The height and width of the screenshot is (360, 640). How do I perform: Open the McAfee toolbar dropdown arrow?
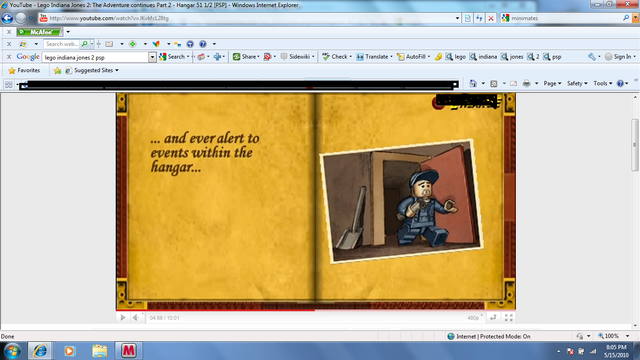coord(68,32)
